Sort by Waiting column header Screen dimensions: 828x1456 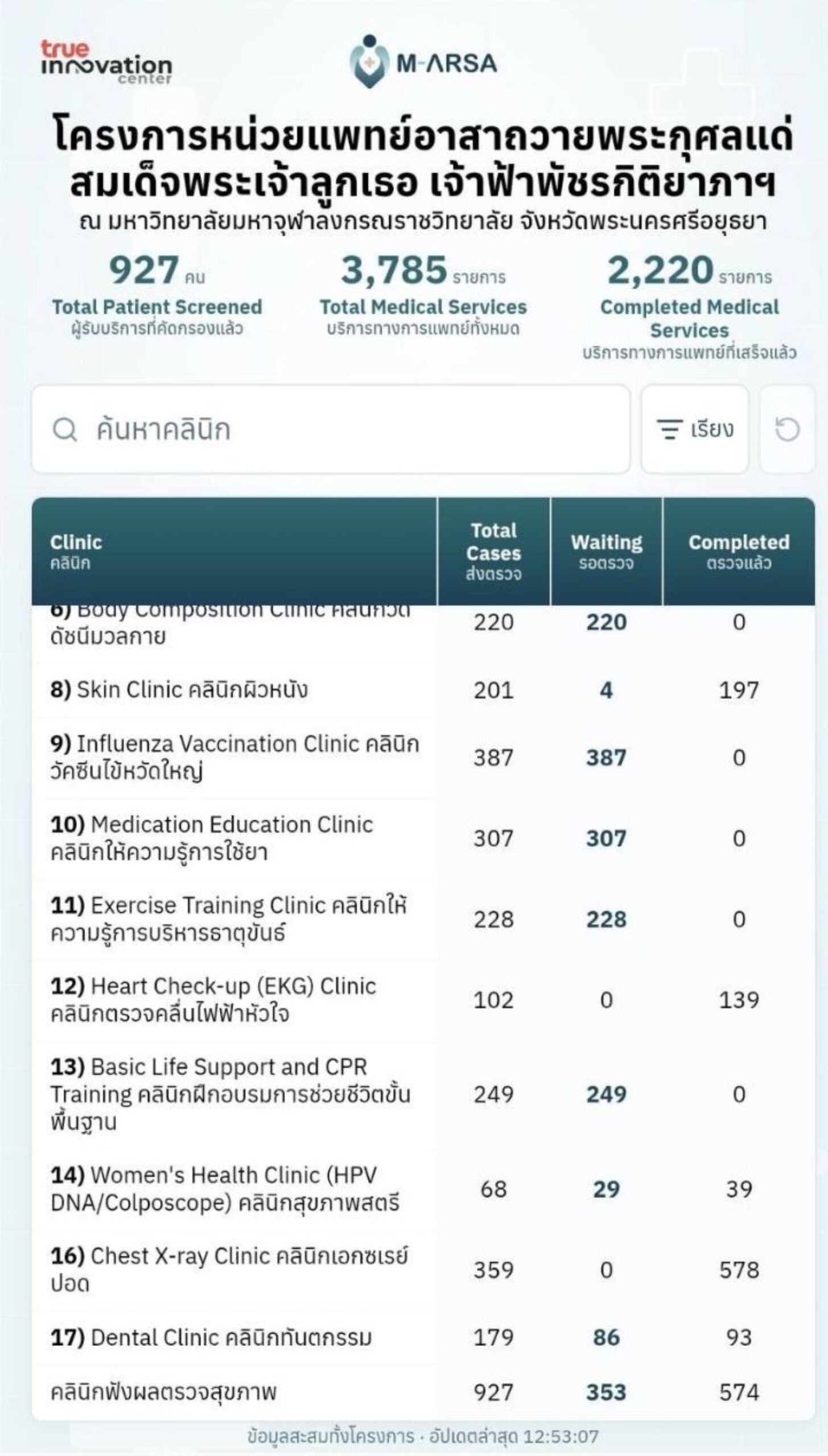pyautogui.click(x=607, y=551)
